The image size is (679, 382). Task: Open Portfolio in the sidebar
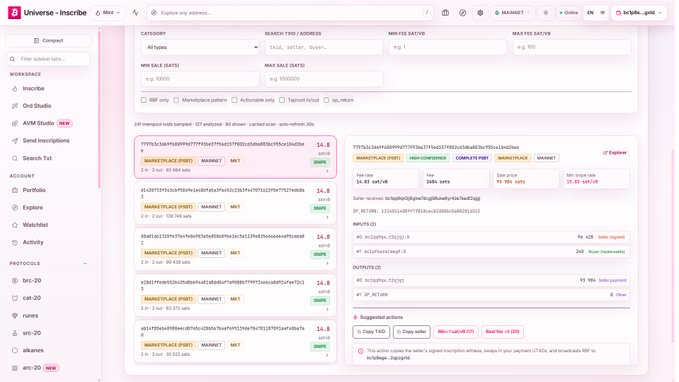[34, 190]
